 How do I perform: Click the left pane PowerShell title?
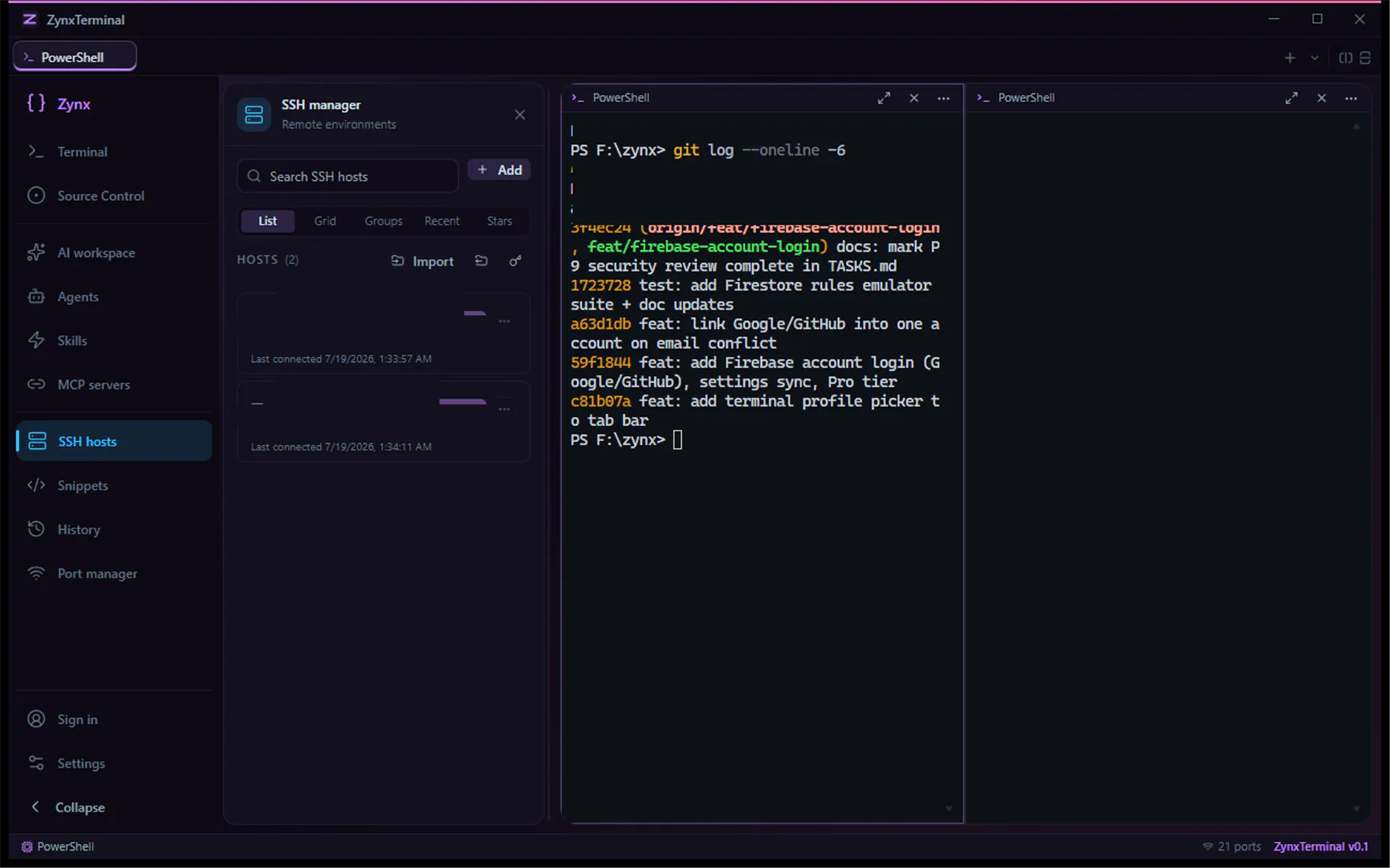coord(620,98)
